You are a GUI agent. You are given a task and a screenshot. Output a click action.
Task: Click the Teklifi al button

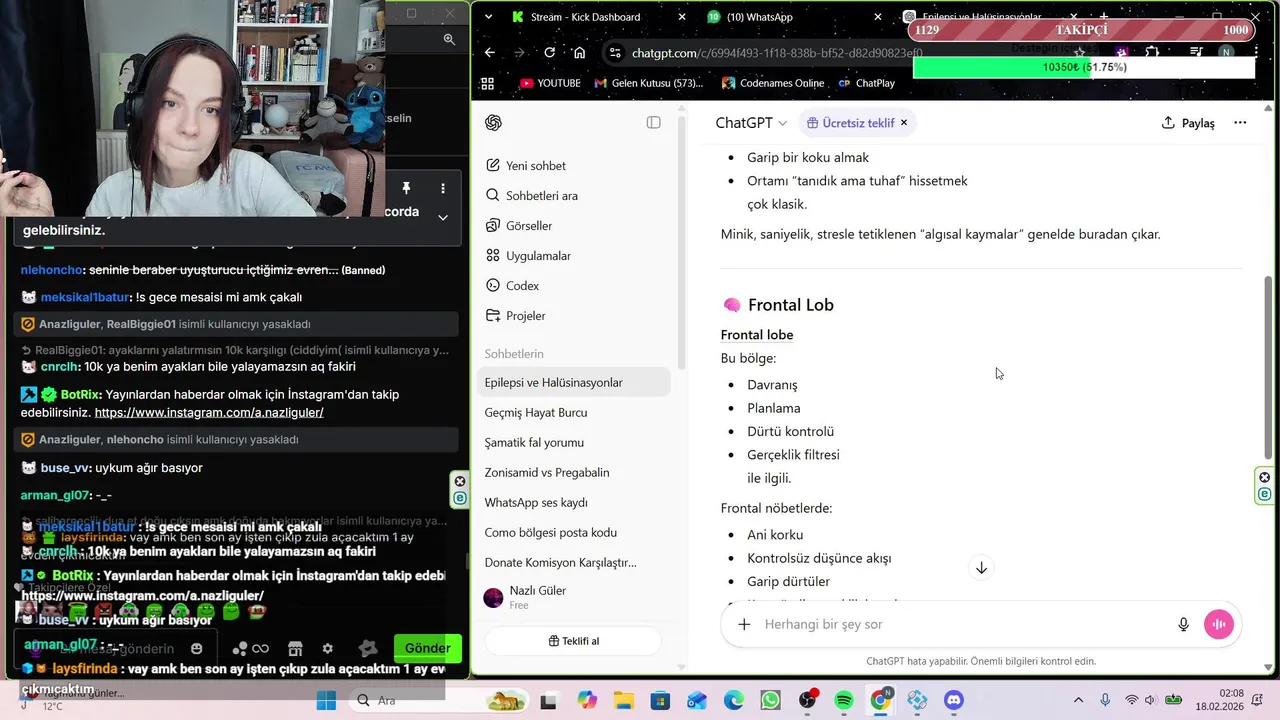(x=574, y=641)
